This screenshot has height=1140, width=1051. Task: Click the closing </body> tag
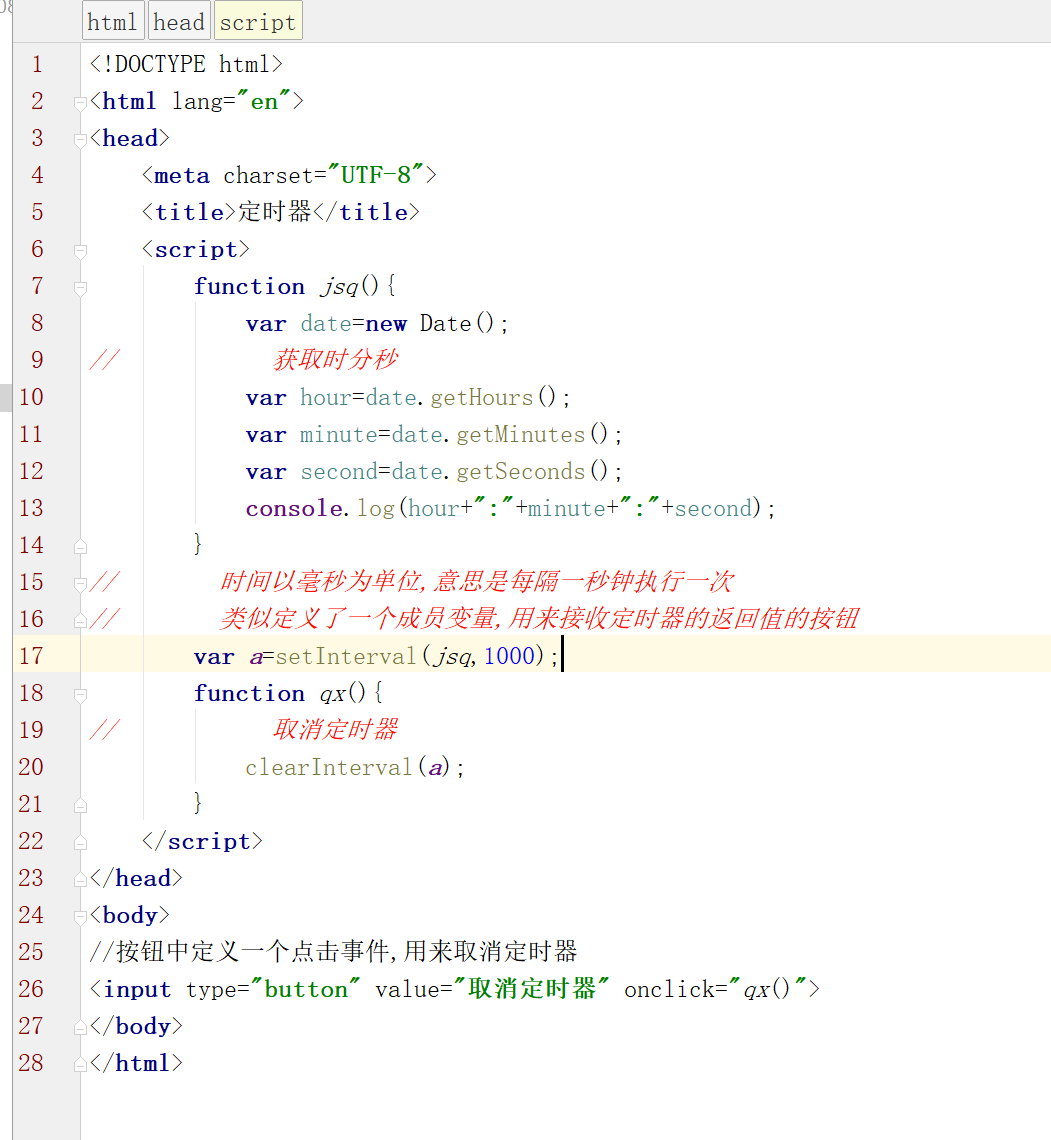tap(136, 1026)
